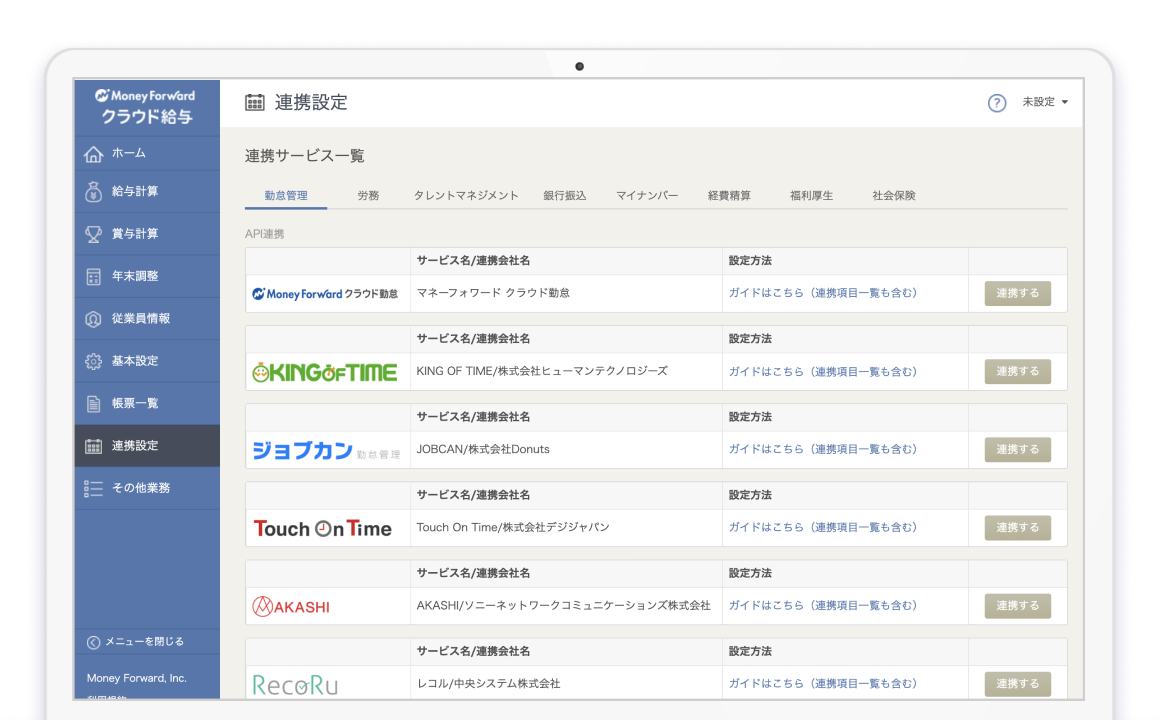The height and width of the screenshot is (720, 1160).
Task: Click the 年末調整 calculator icon
Action: tap(93, 277)
